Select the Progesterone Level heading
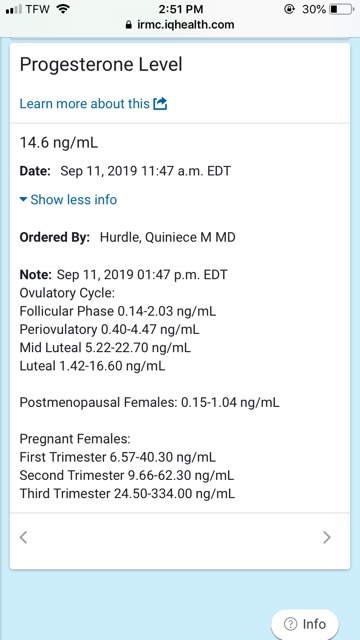360x640 pixels. pyautogui.click(x=101, y=64)
